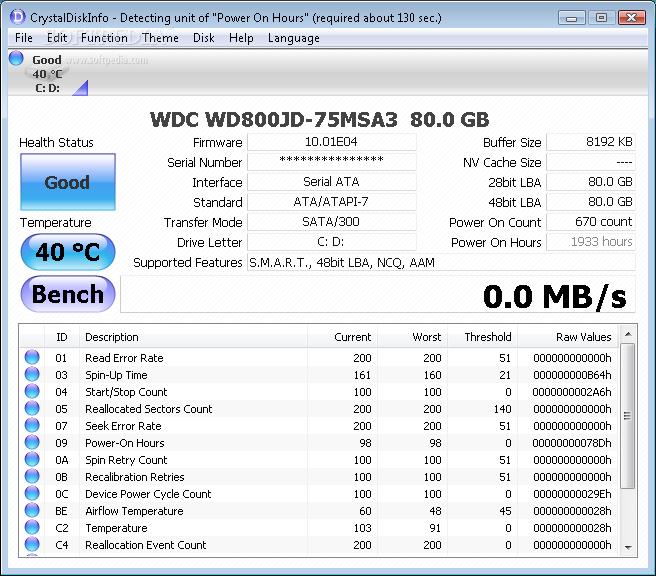
Task: Click status orb for Recalibration Retries
Action: pyautogui.click(x=32, y=476)
